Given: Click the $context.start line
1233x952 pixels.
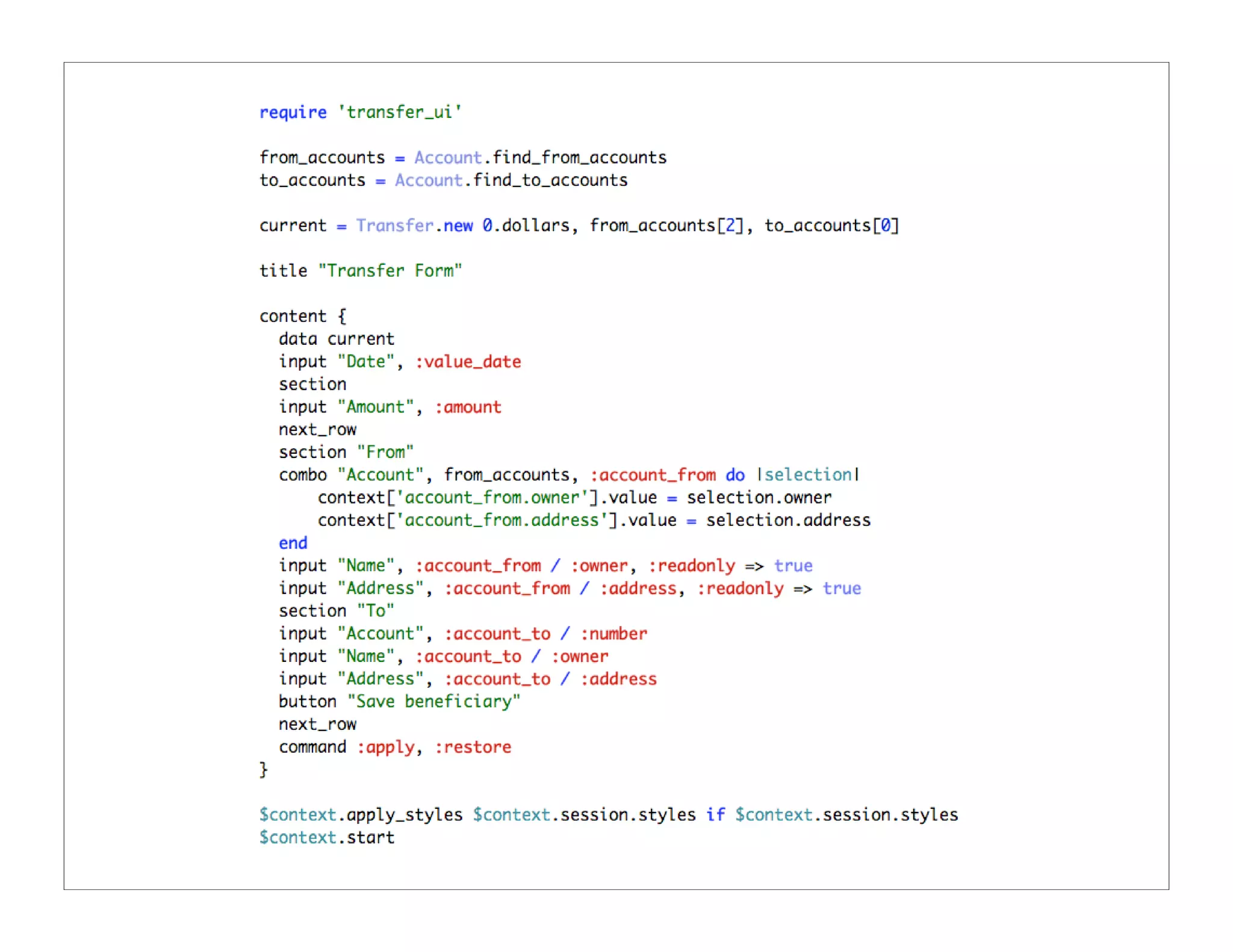Looking at the screenshot, I should (327, 838).
